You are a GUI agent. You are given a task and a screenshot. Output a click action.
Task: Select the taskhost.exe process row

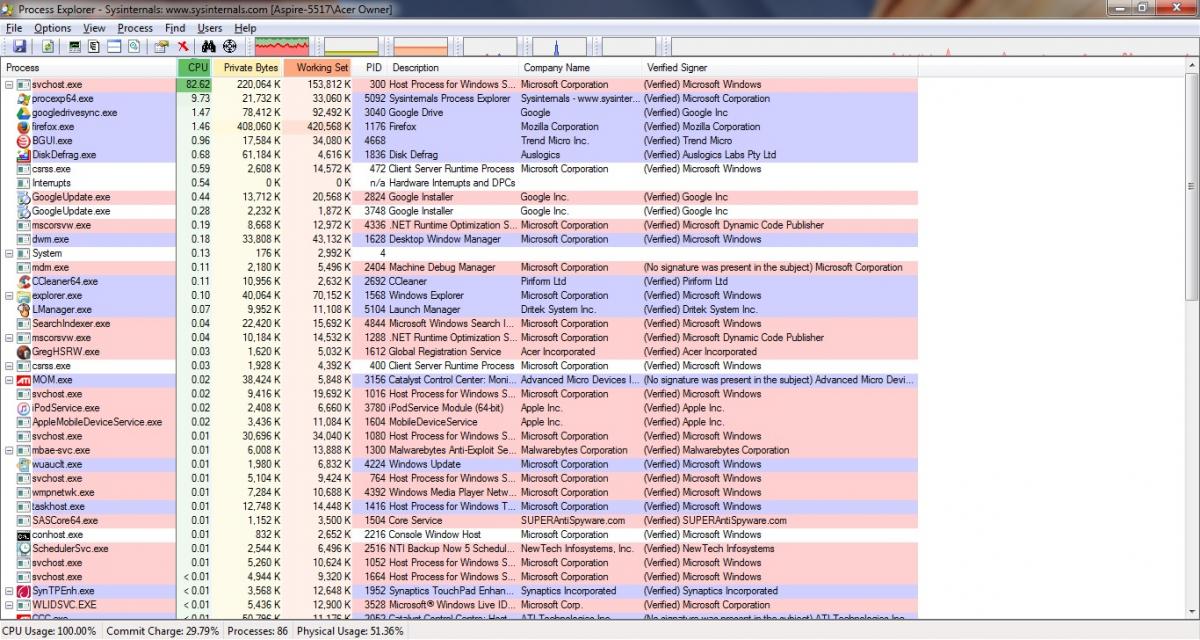[x=460, y=507]
